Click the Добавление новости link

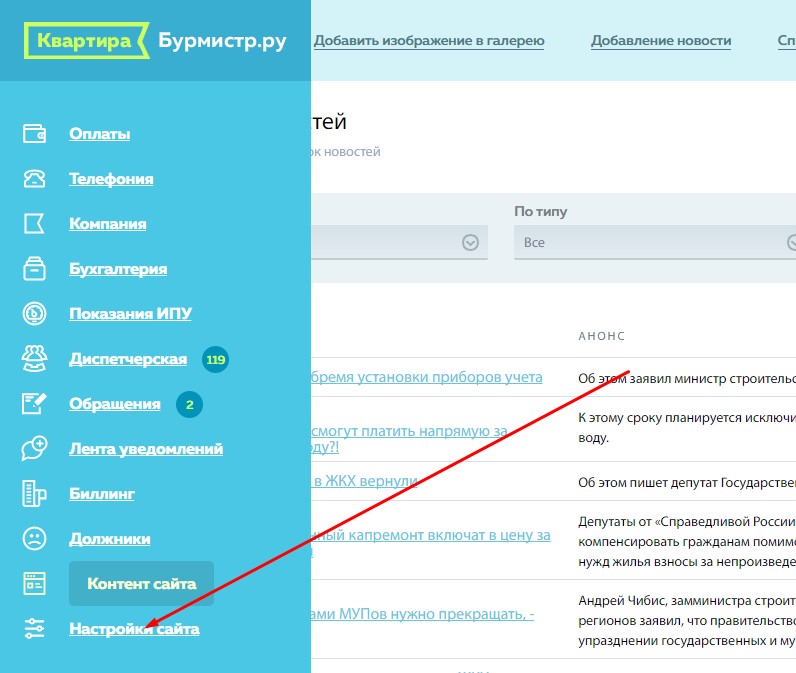661,41
